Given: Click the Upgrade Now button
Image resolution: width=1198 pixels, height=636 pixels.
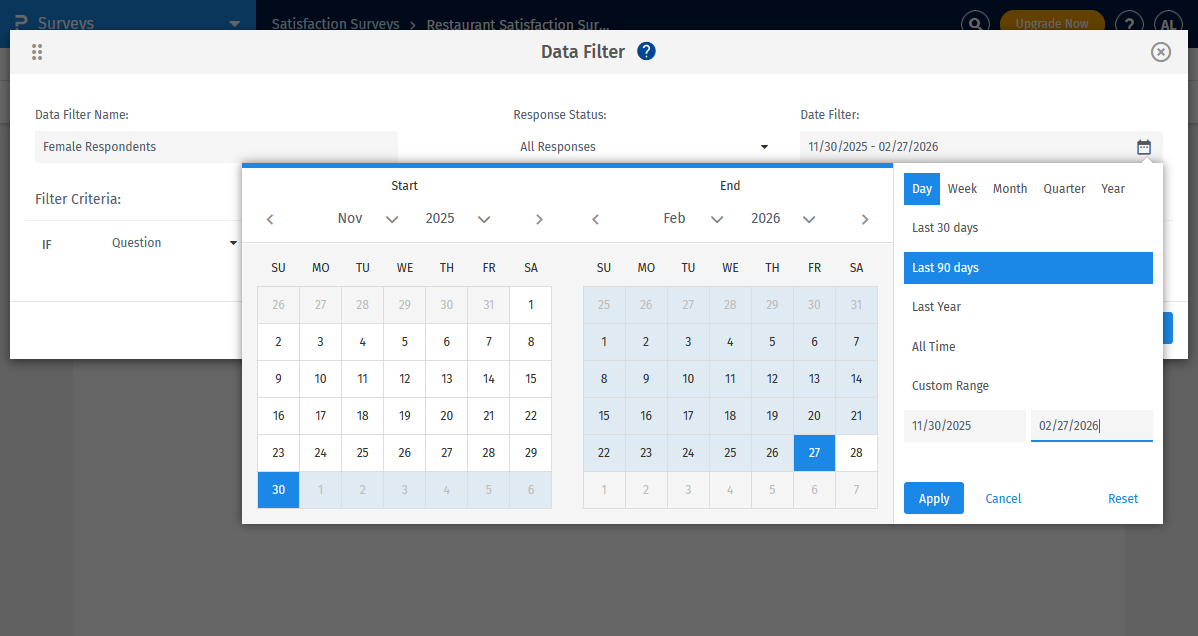Looking at the screenshot, I should tap(1052, 20).
